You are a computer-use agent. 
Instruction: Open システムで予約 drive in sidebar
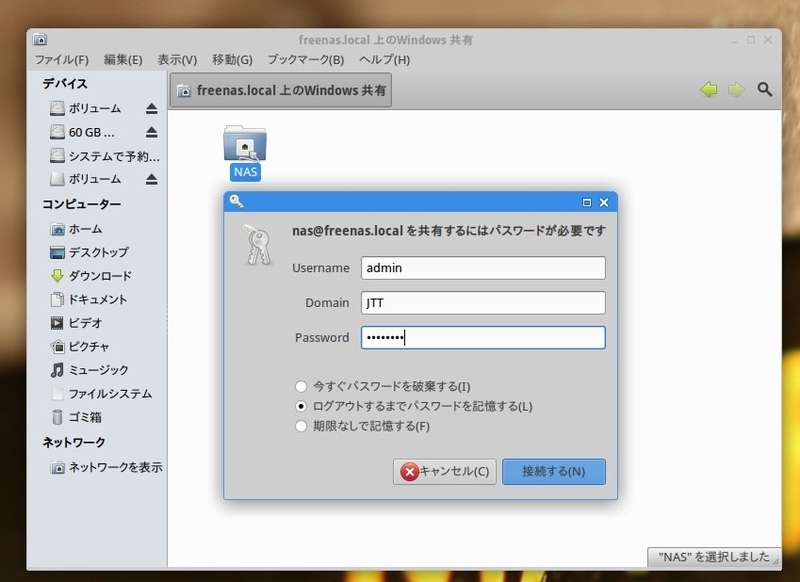(105, 156)
